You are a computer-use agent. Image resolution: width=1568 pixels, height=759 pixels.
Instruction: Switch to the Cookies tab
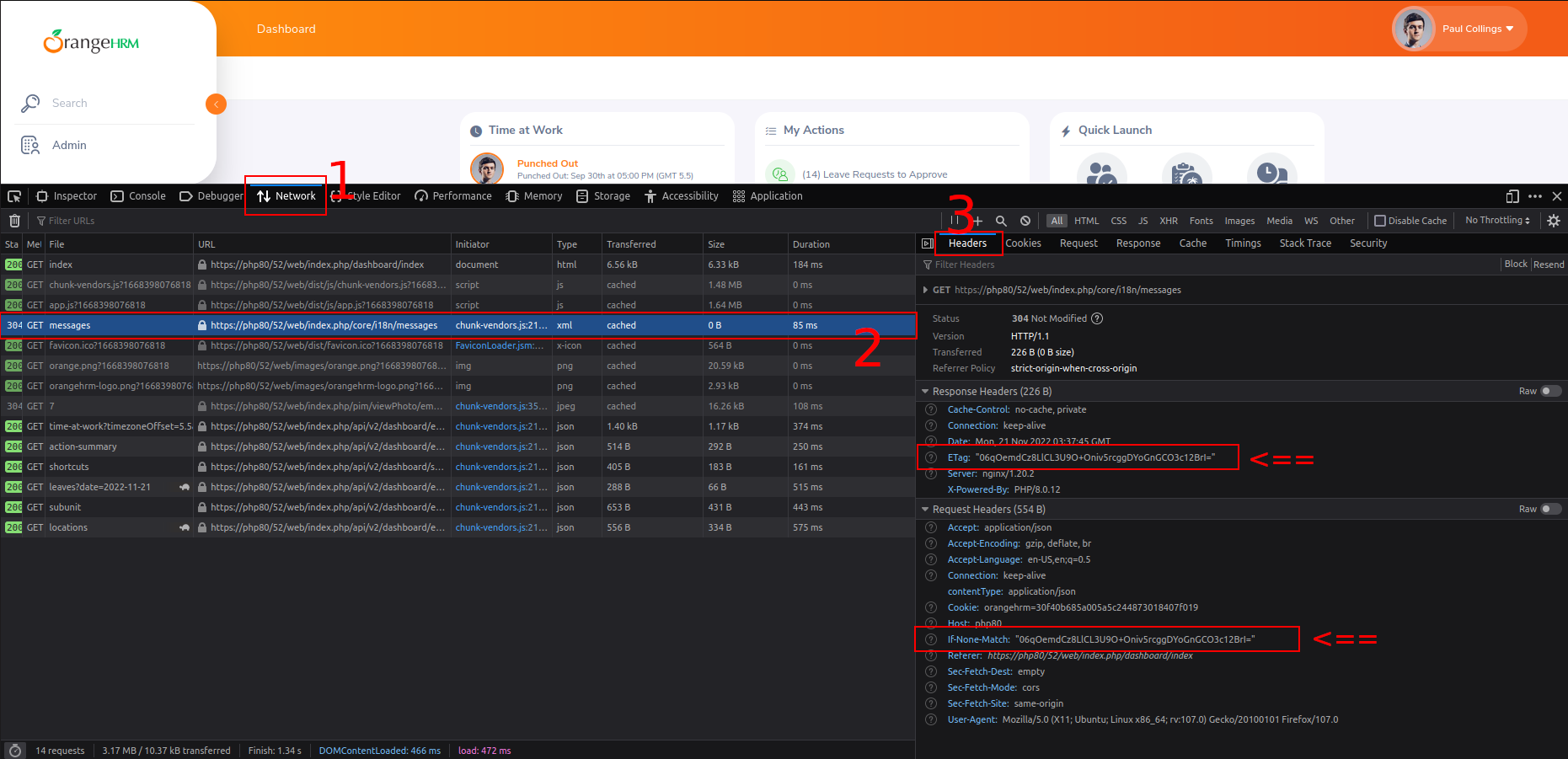pyautogui.click(x=1023, y=243)
